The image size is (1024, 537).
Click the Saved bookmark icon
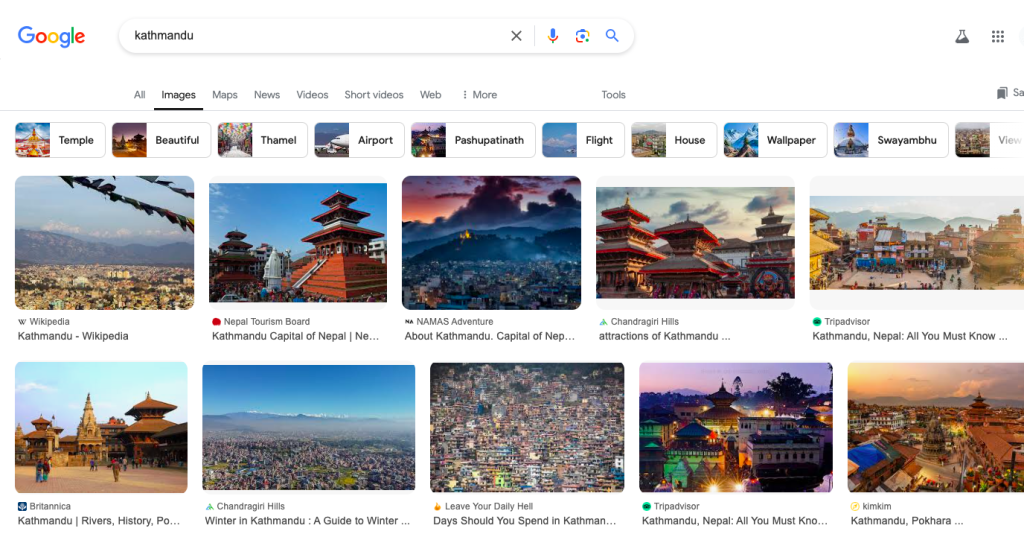pos(1002,93)
